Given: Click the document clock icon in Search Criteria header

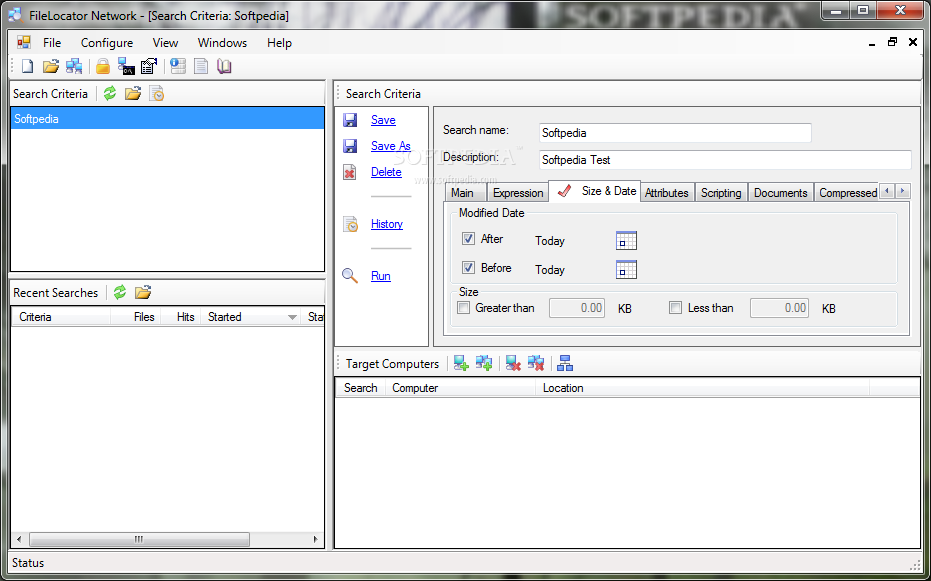Looking at the screenshot, I should (157, 93).
